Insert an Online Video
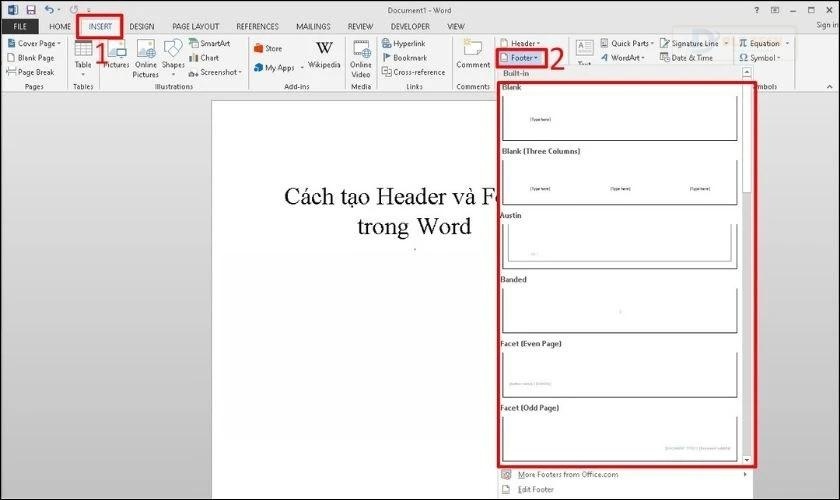 (x=361, y=59)
